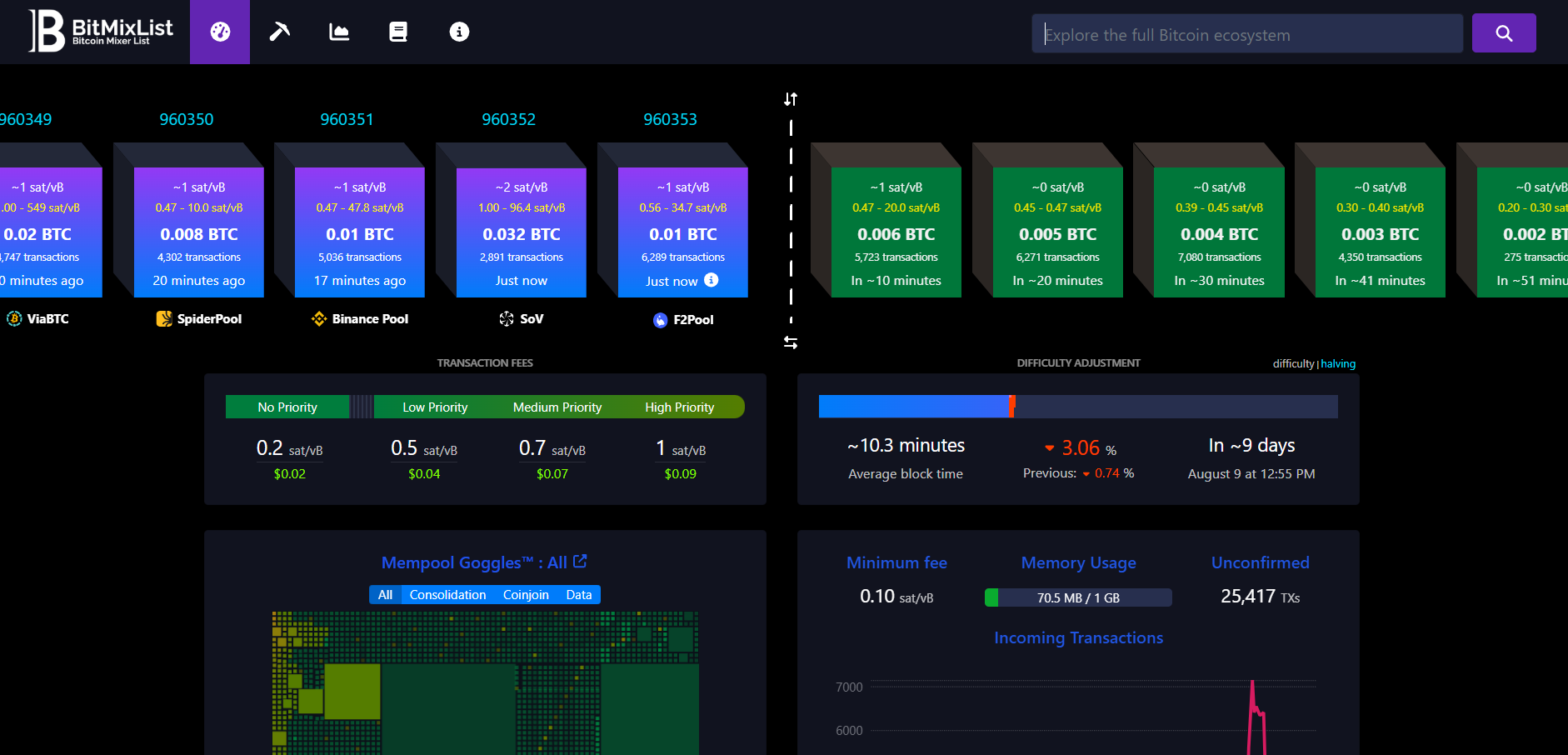Switch to the halving tab
This screenshot has width=1568, height=755.
click(x=1338, y=363)
